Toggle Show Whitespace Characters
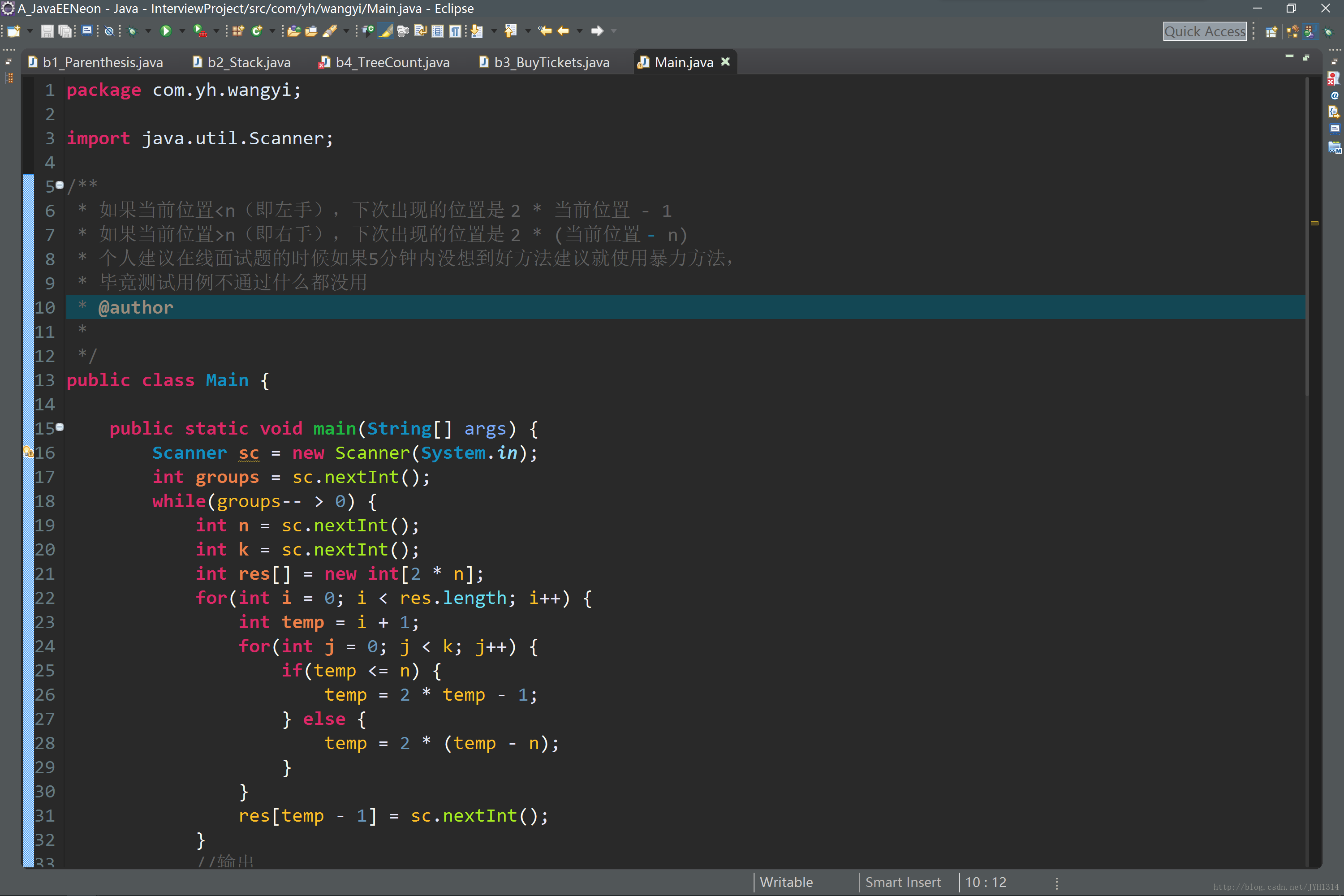 tap(456, 31)
